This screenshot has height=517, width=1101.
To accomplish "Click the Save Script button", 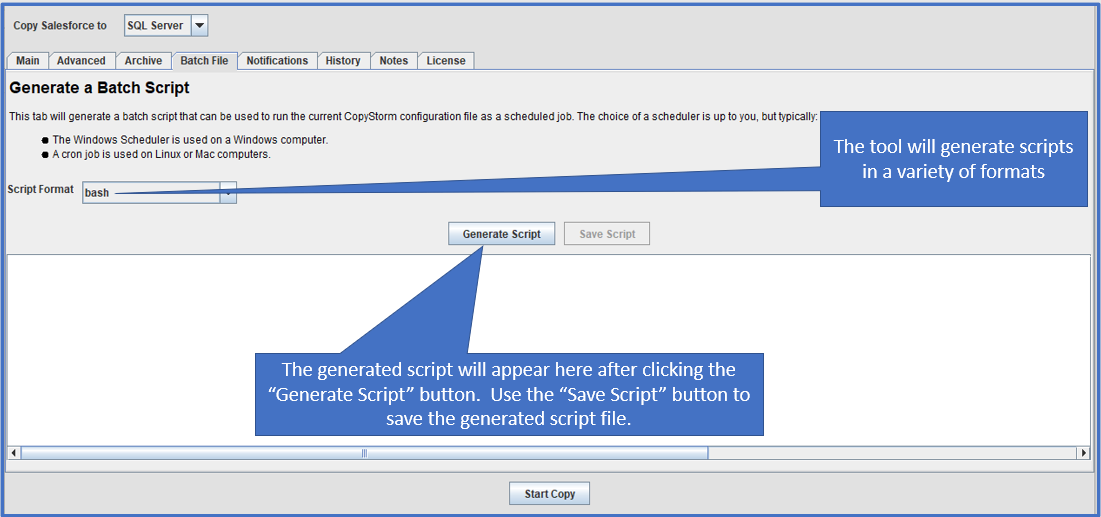I will (607, 235).
